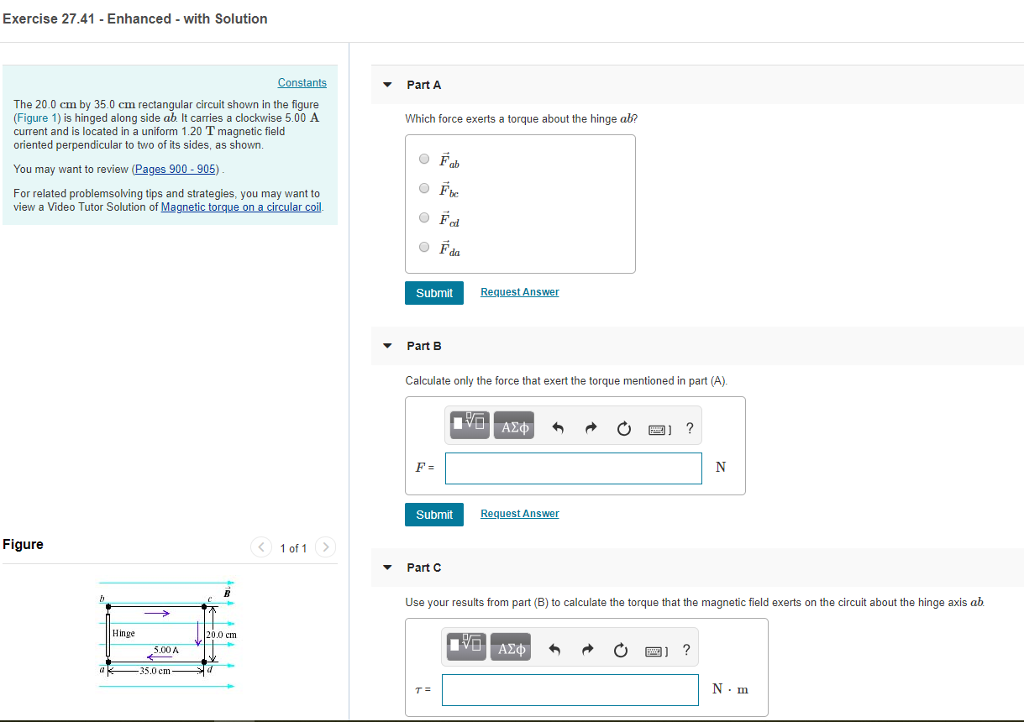Viewport: 1024px width, 722px height.
Task: Collapse the Part A section
Action: click(x=387, y=85)
